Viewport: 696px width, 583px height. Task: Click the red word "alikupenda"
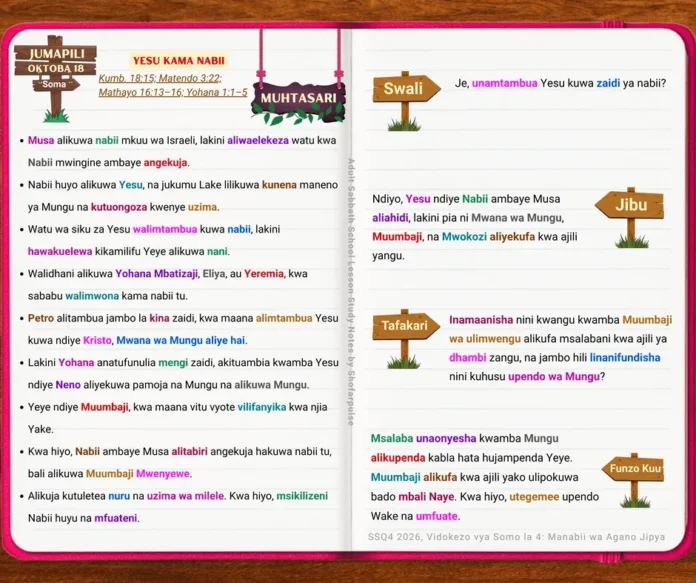coord(398,458)
